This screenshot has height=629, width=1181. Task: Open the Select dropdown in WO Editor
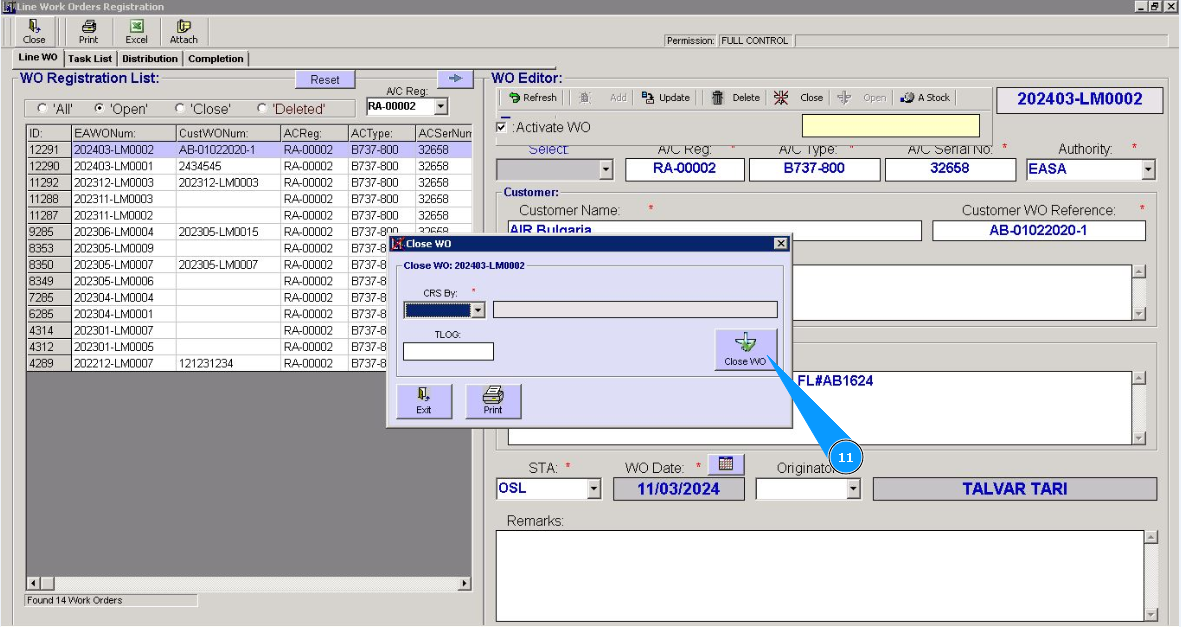click(606, 169)
